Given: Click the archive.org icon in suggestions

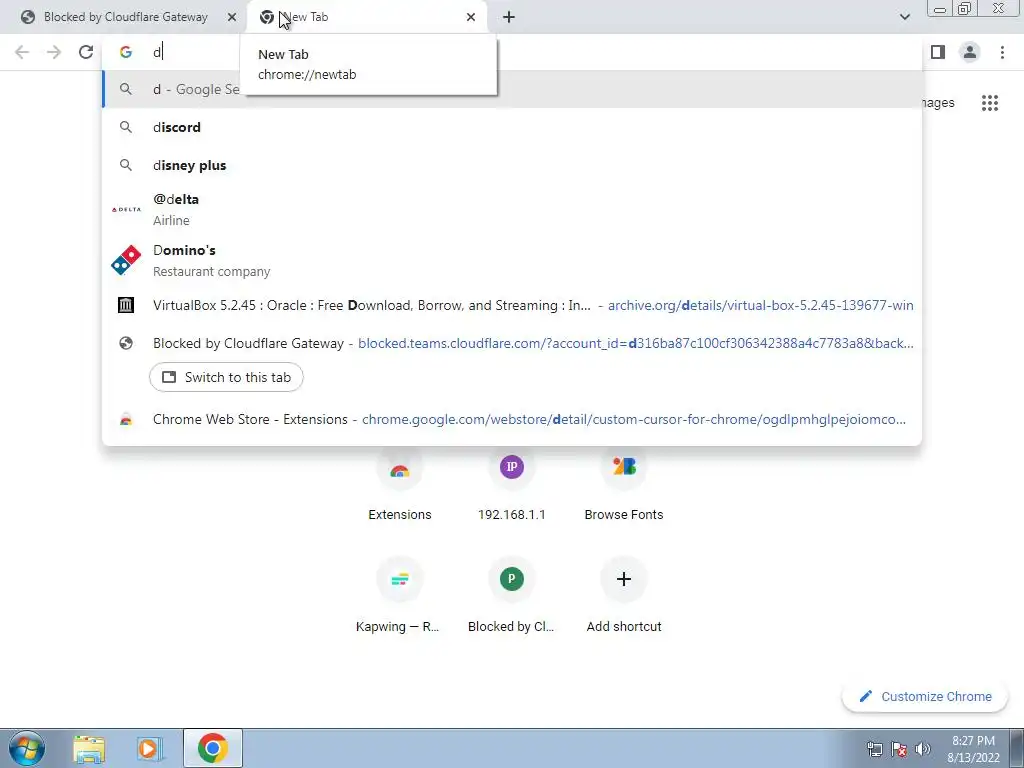Looking at the screenshot, I should pos(126,305).
